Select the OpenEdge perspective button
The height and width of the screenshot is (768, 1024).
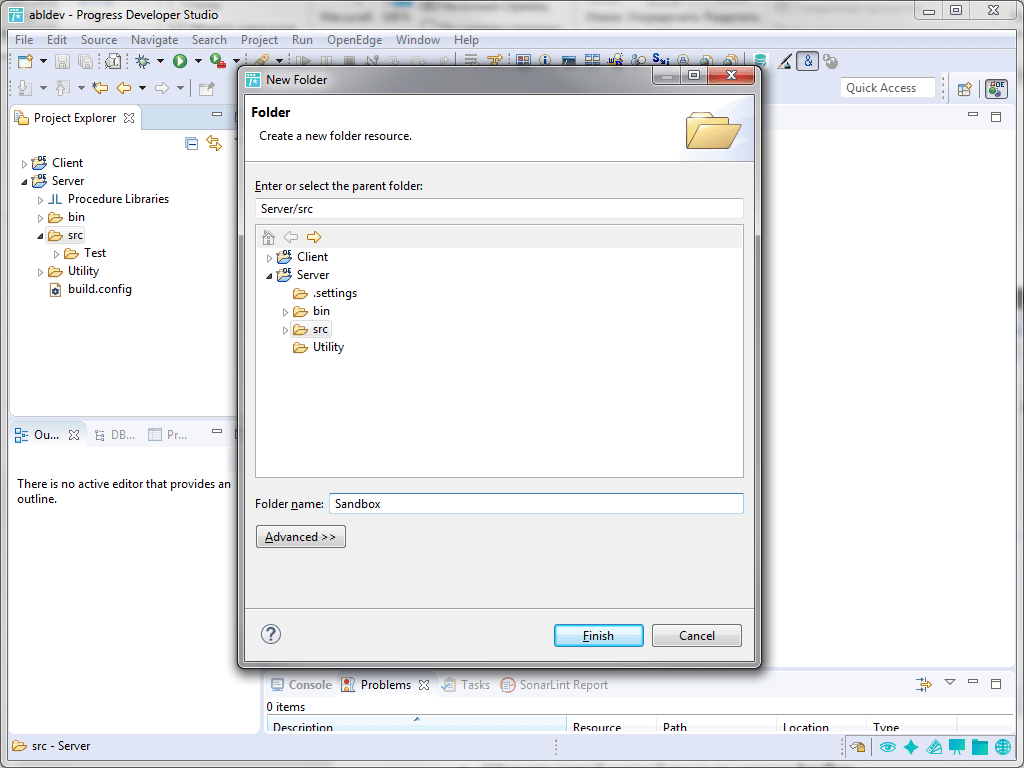(x=997, y=88)
